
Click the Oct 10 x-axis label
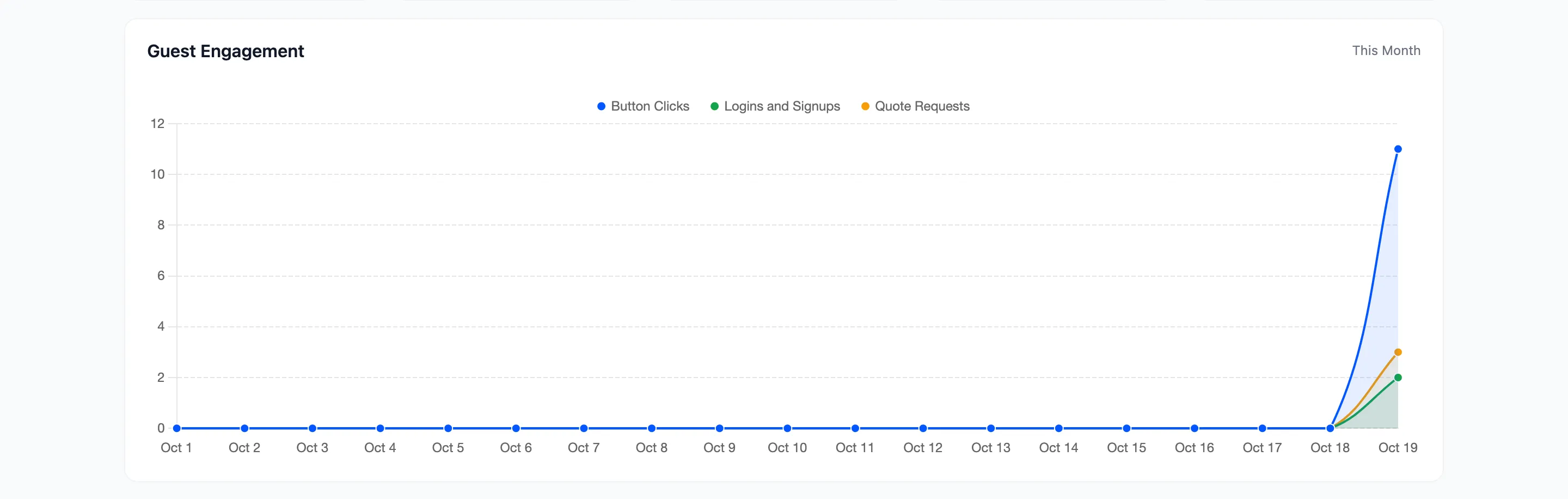787,448
